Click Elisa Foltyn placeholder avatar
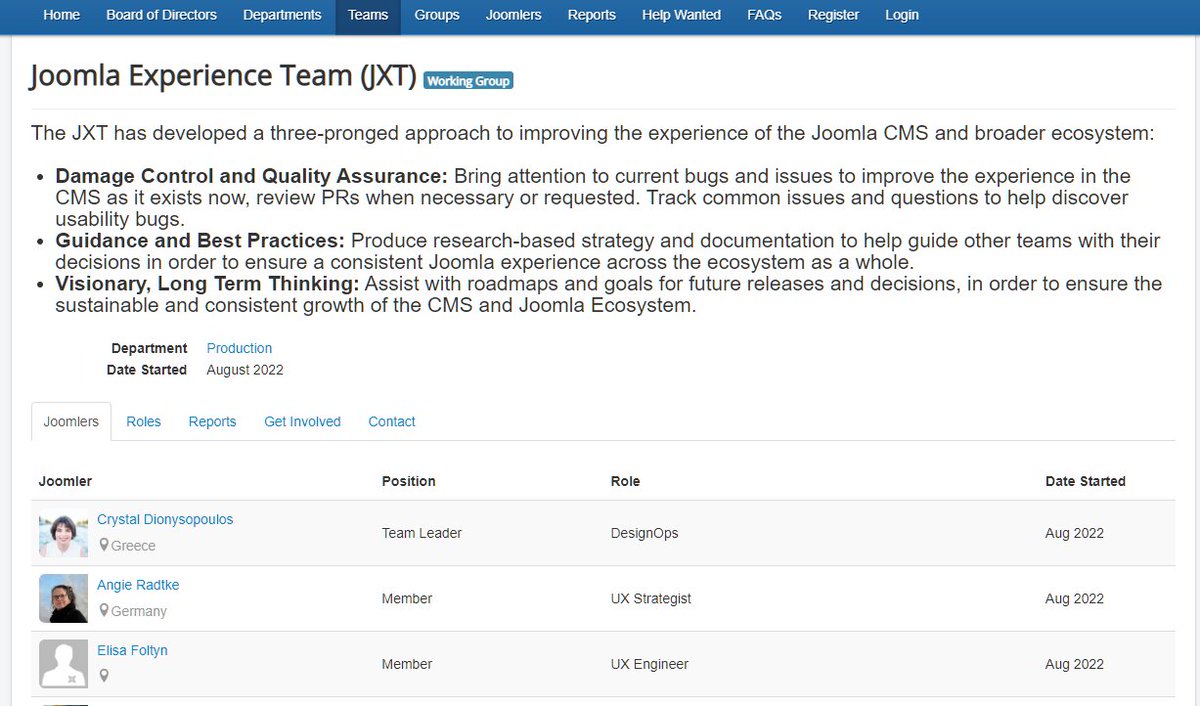 pos(63,664)
